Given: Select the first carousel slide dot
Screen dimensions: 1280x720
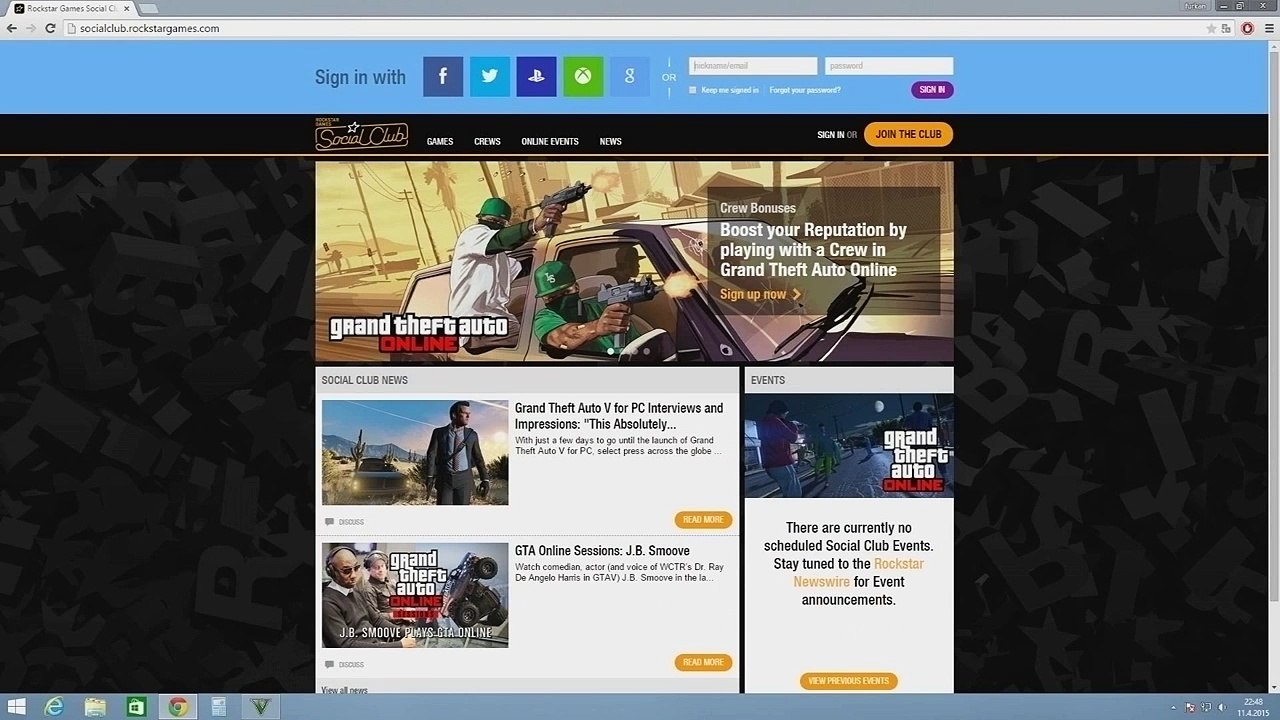Looking at the screenshot, I should (x=610, y=351).
